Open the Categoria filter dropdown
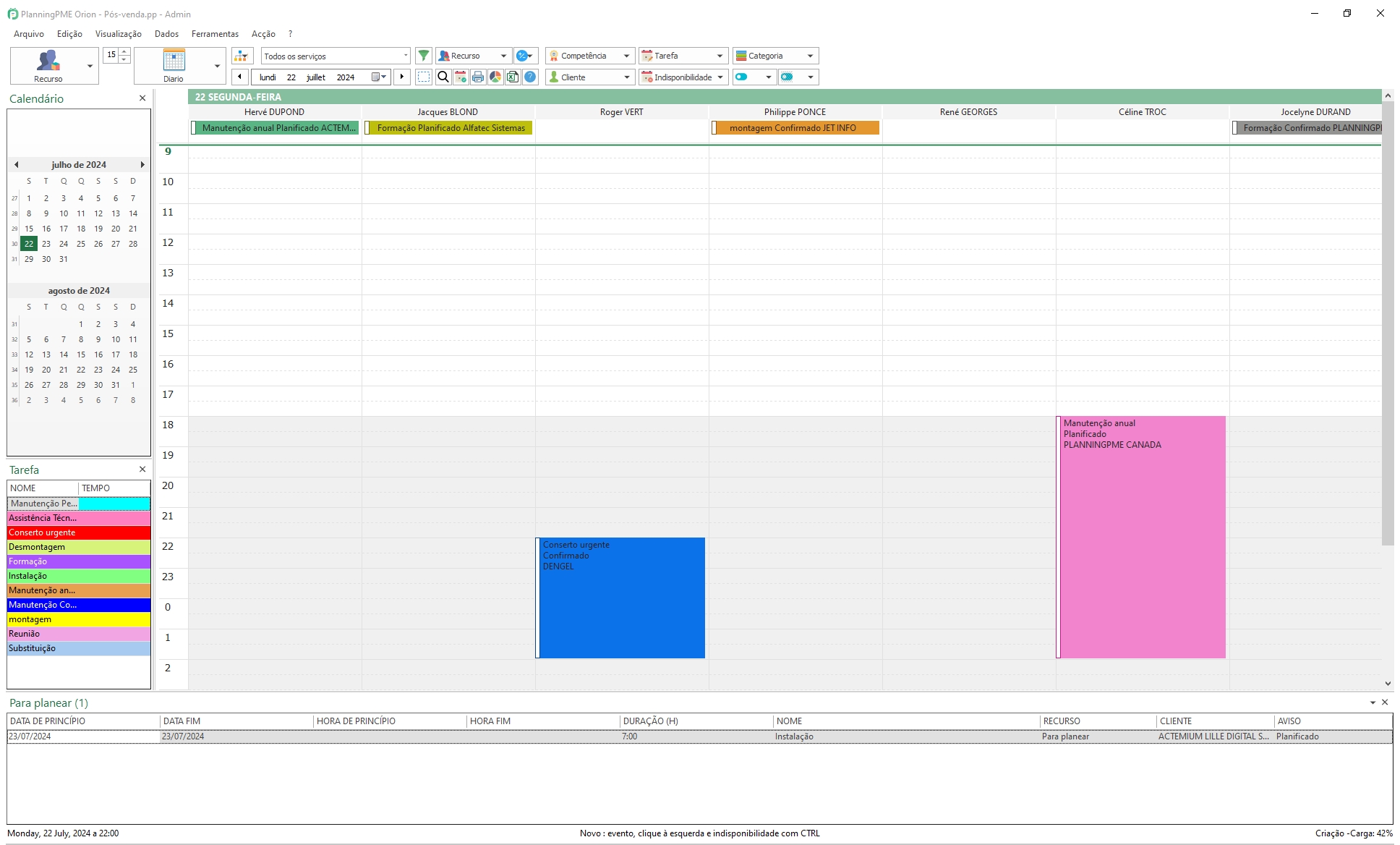This screenshot has height=845, width=1400. point(775,56)
